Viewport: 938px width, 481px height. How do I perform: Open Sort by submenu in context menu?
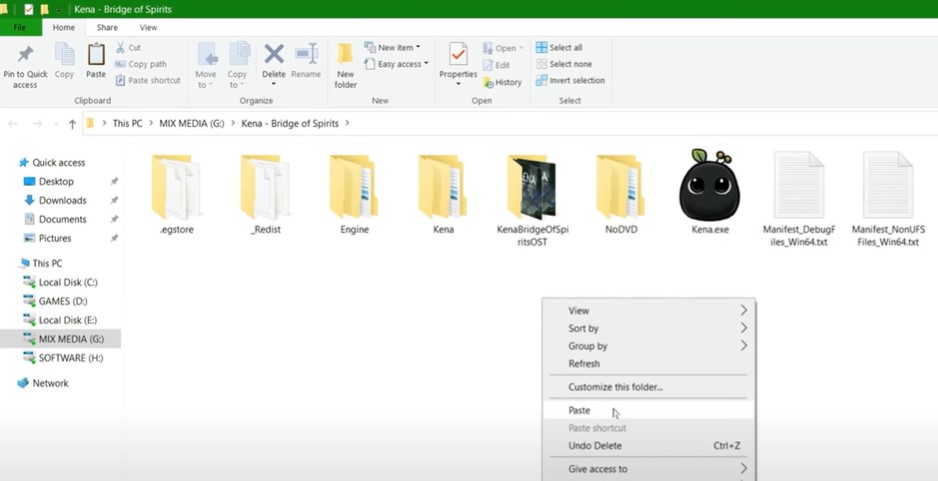pyautogui.click(x=649, y=328)
